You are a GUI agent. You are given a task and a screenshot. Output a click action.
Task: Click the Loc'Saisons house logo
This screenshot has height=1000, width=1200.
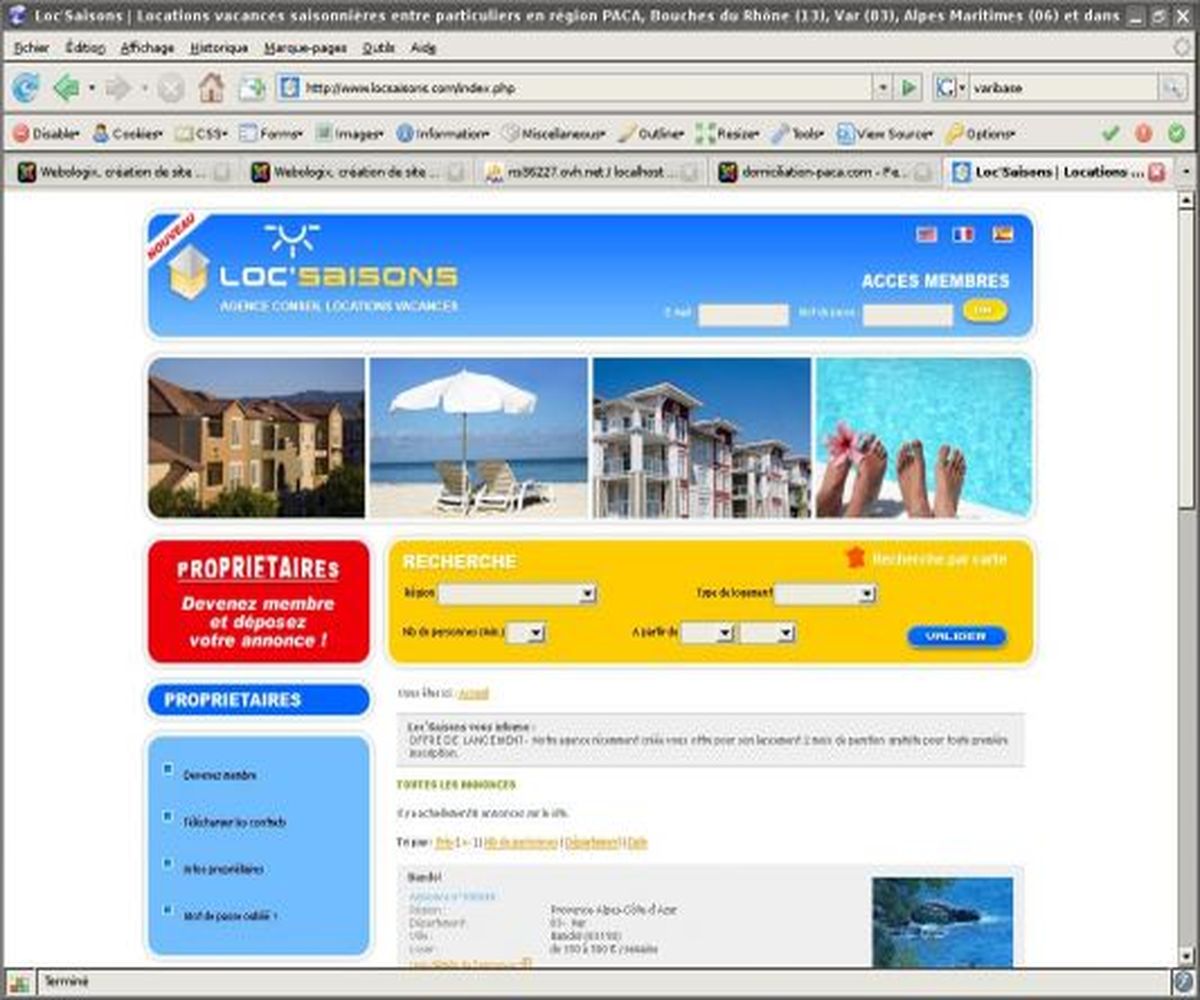pyautogui.click(x=188, y=272)
